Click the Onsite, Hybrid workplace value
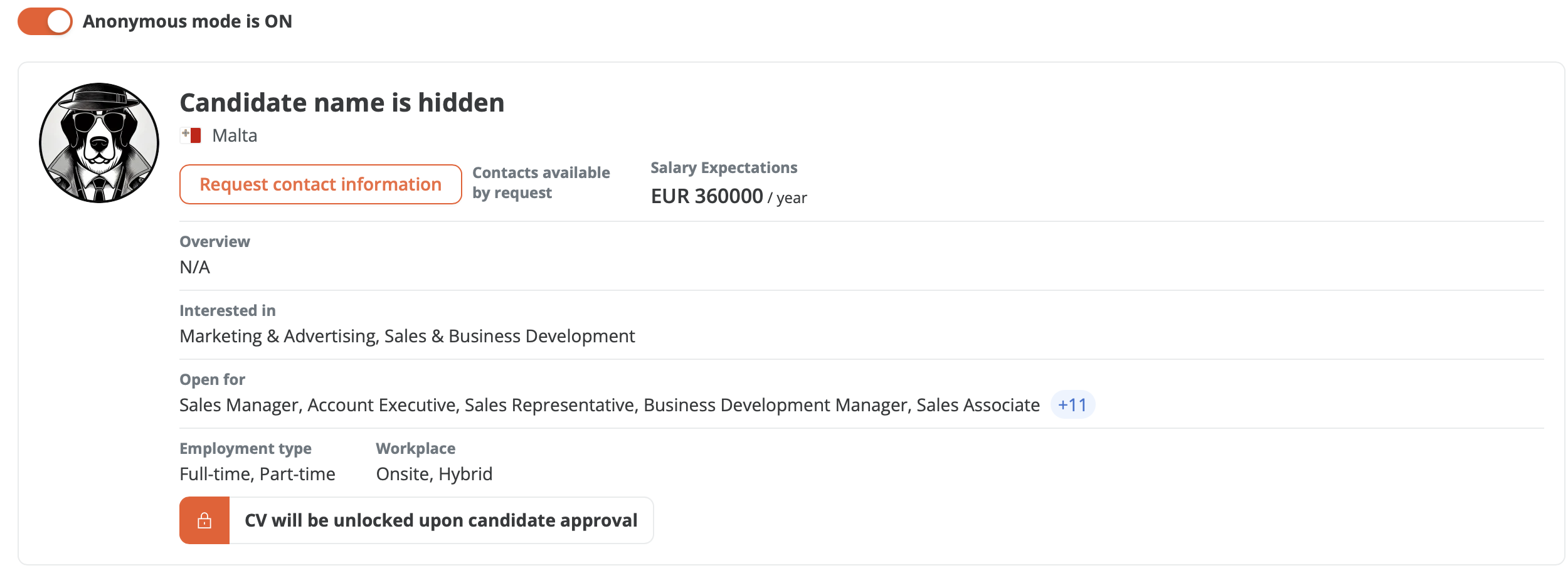This screenshot has width=1568, height=573. point(434,474)
